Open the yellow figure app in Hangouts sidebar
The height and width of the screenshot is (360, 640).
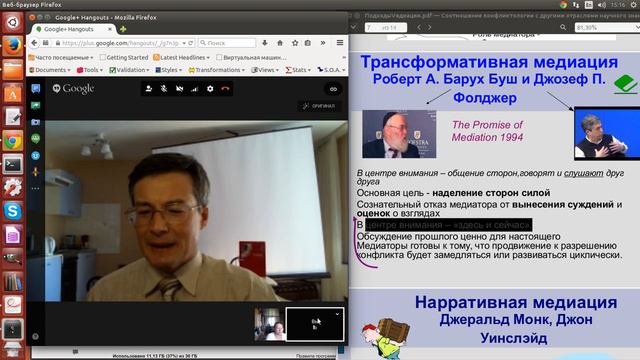point(36,172)
